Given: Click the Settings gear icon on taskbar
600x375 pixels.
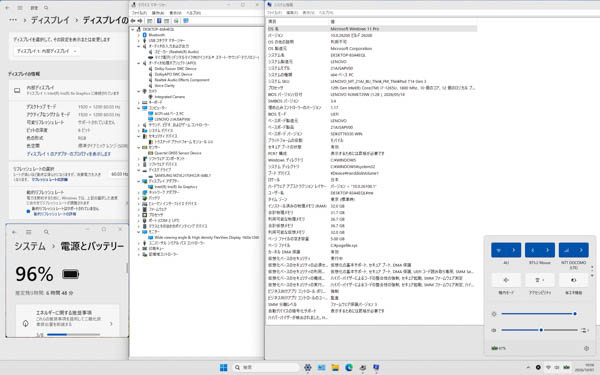Looking at the screenshot, I should pyautogui.click(x=308, y=367).
